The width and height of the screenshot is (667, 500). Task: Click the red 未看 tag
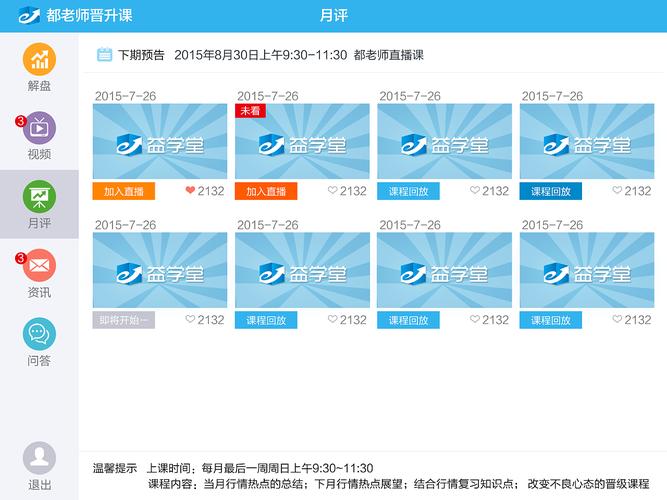tap(250, 111)
